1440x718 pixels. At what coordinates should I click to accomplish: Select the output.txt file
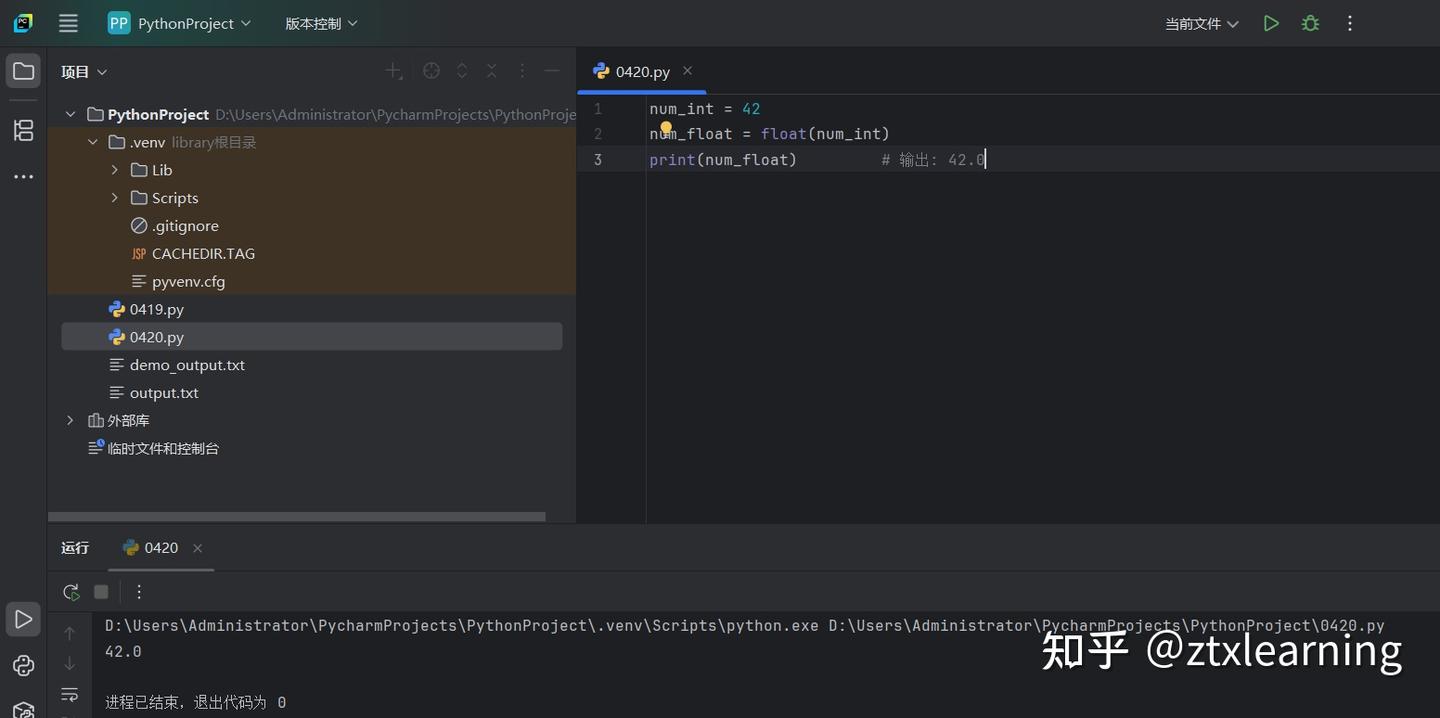click(154, 393)
